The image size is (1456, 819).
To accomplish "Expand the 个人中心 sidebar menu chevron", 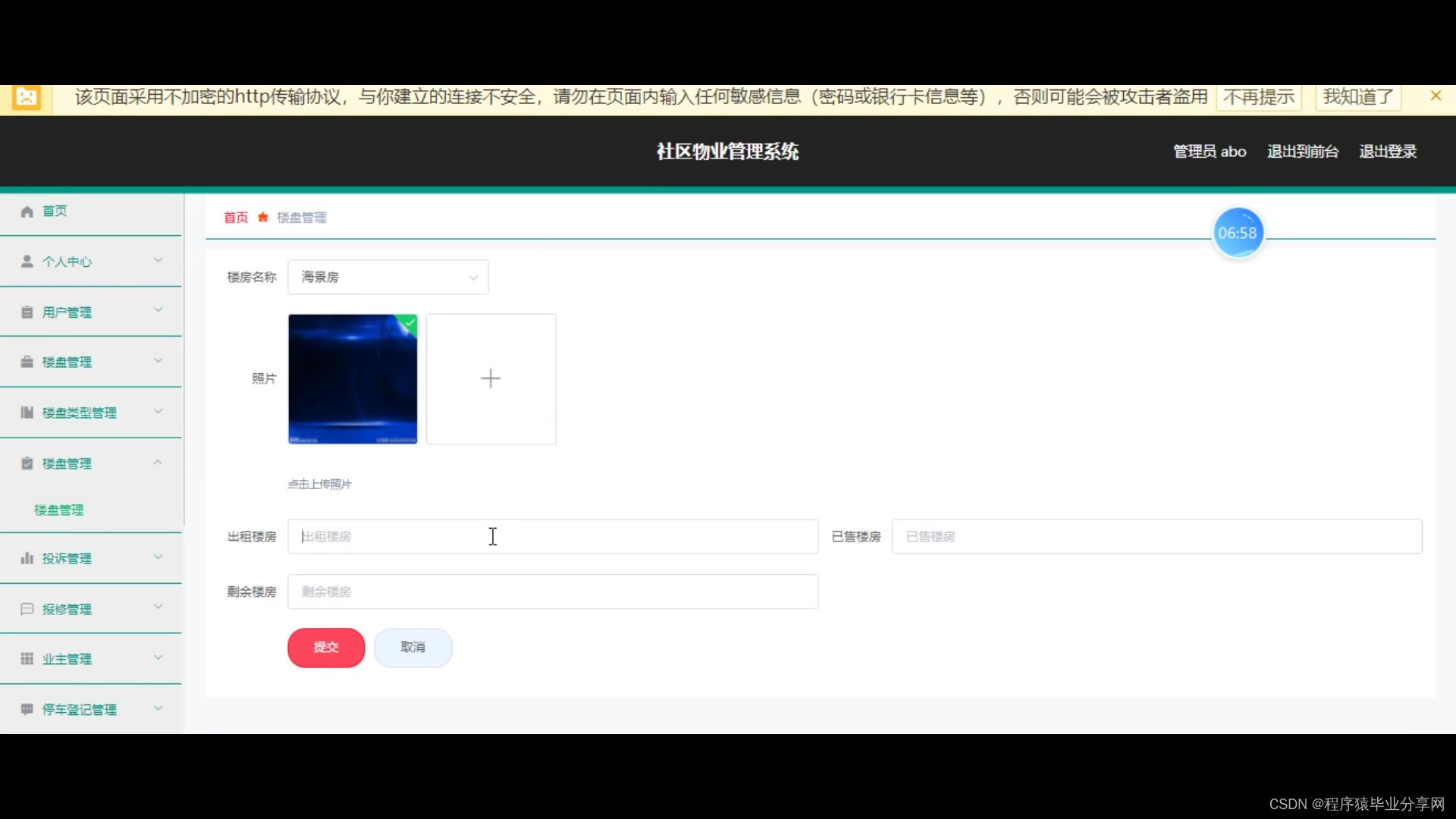I will click(158, 261).
